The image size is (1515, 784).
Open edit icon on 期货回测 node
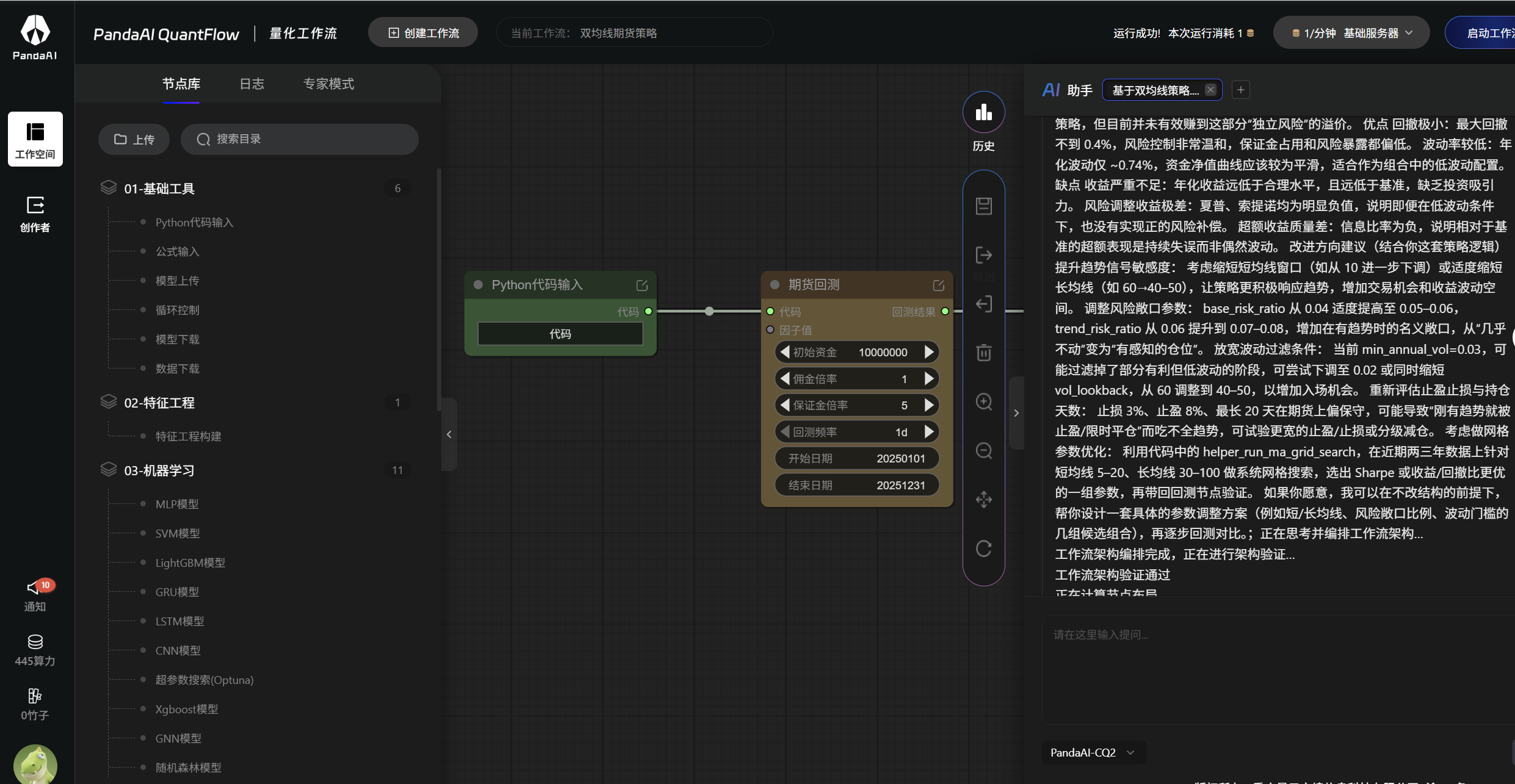tap(938, 285)
